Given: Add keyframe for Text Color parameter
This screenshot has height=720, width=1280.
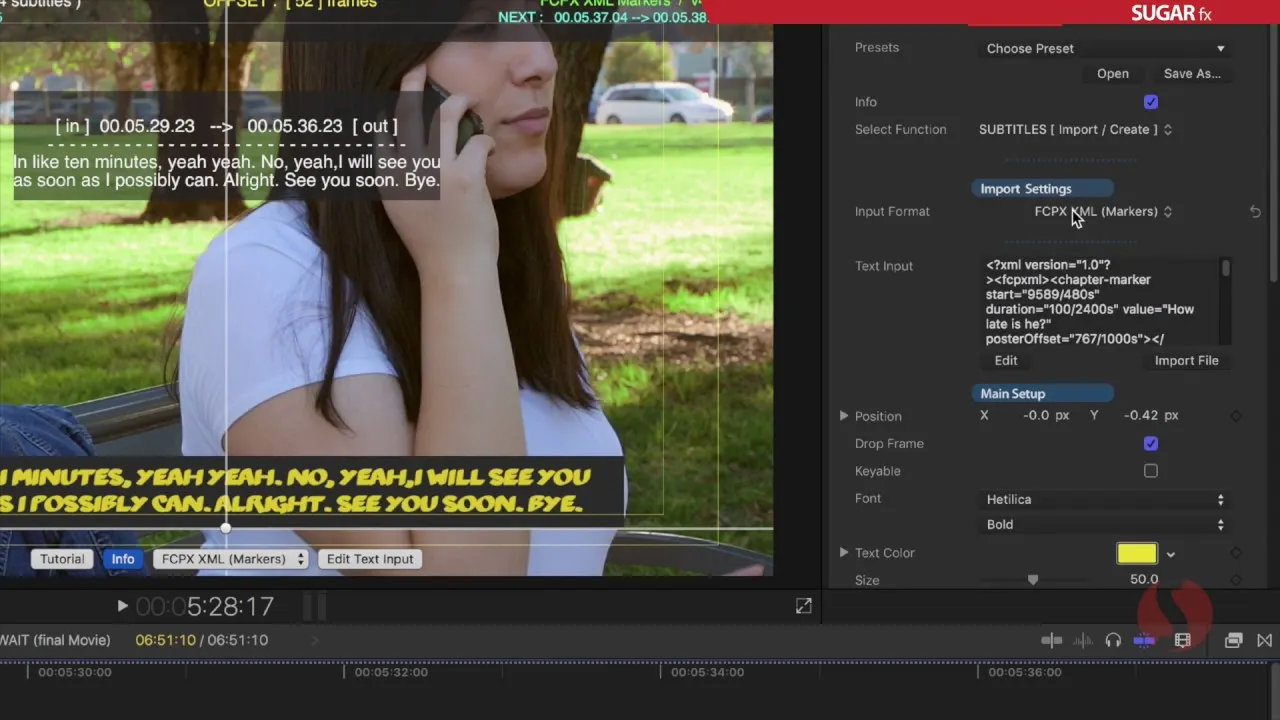Looking at the screenshot, I should click(1236, 553).
